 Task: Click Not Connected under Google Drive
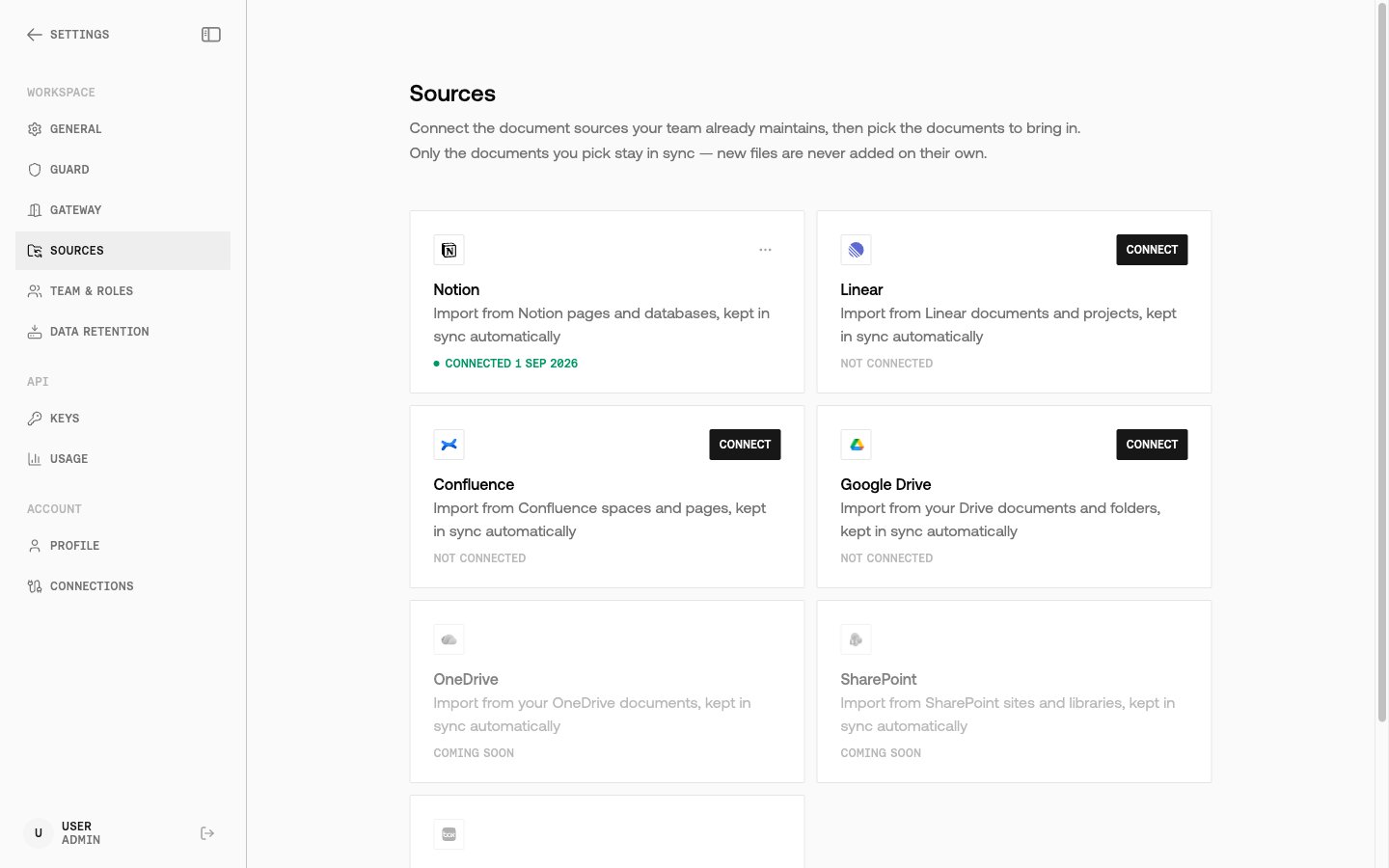pyautogui.click(x=886, y=558)
